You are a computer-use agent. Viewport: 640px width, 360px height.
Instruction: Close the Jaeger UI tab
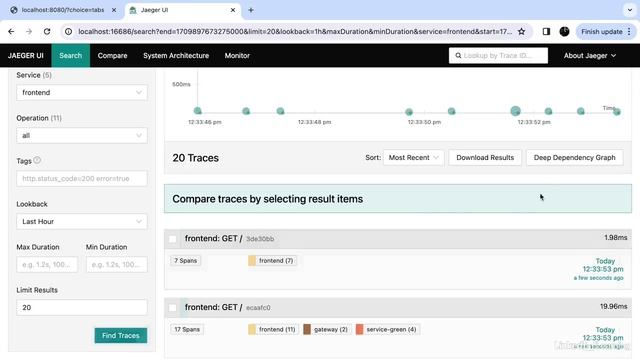pos(233,10)
